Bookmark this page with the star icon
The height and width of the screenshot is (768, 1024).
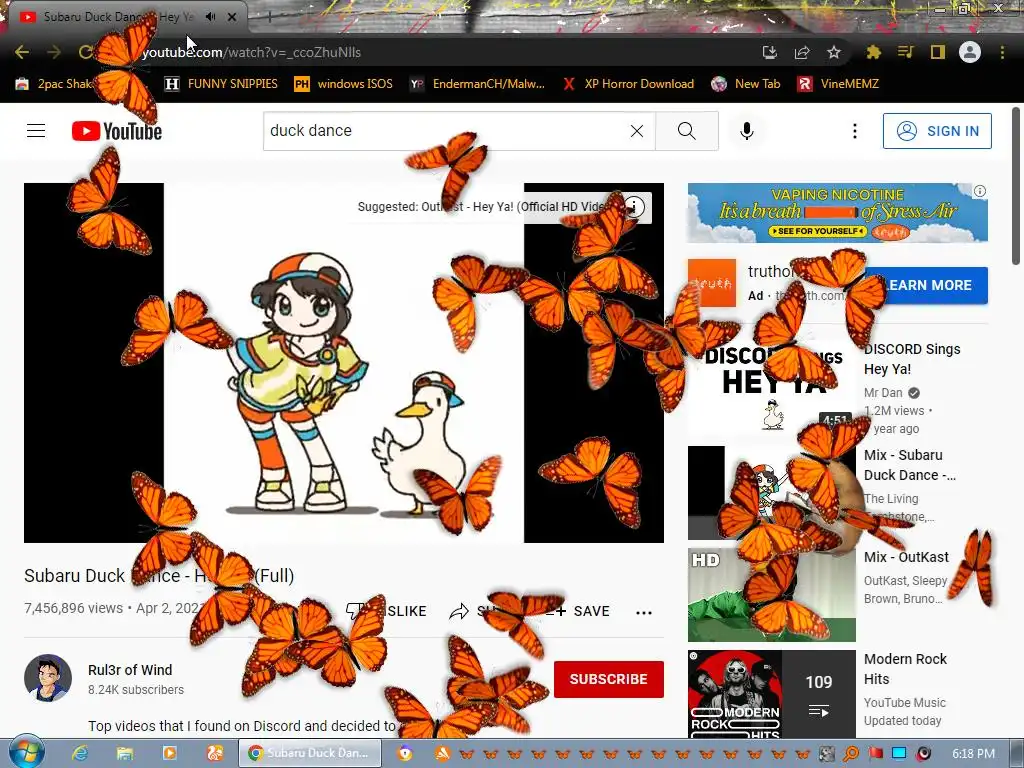click(834, 52)
